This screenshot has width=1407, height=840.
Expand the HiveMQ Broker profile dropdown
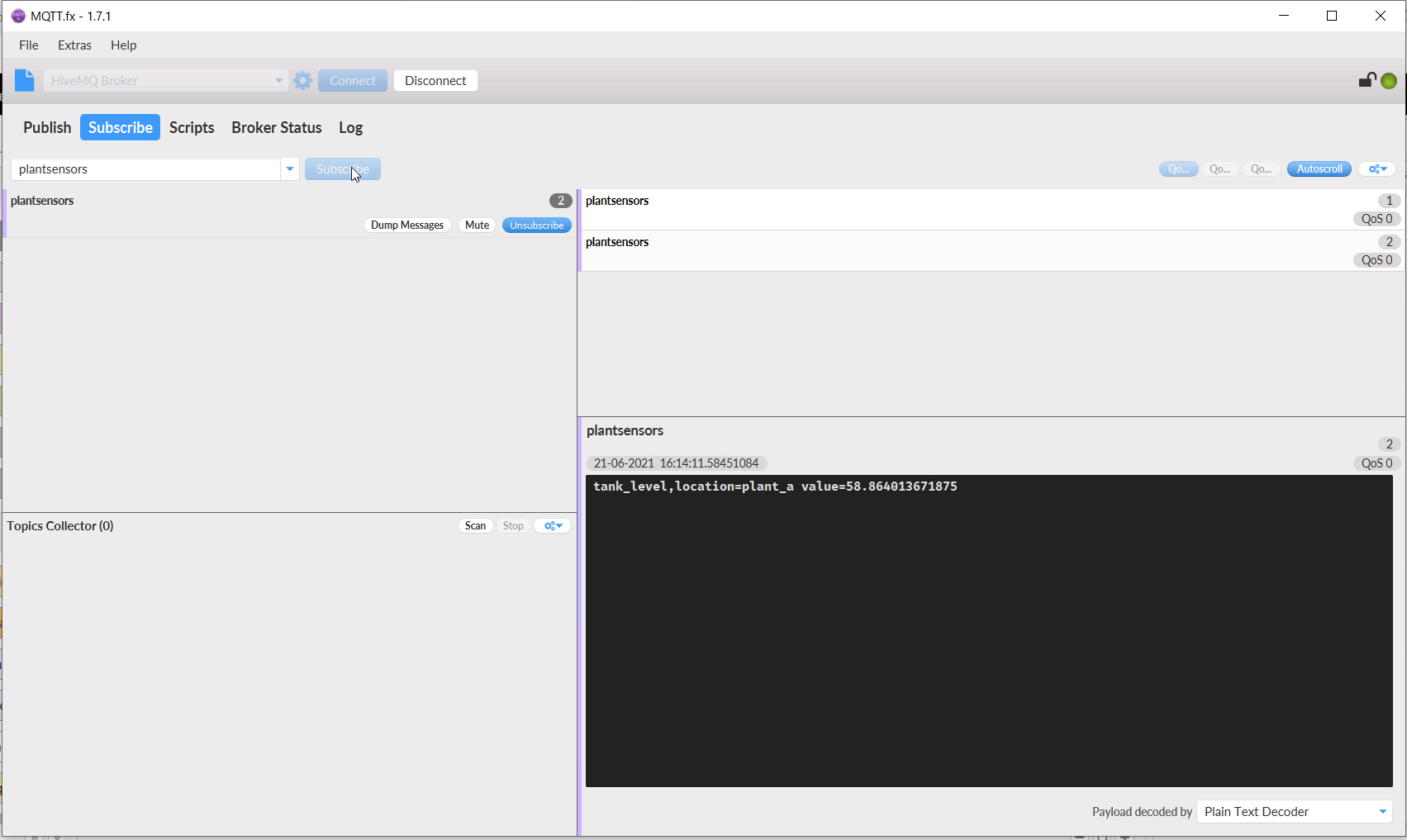pyautogui.click(x=278, y=80)
